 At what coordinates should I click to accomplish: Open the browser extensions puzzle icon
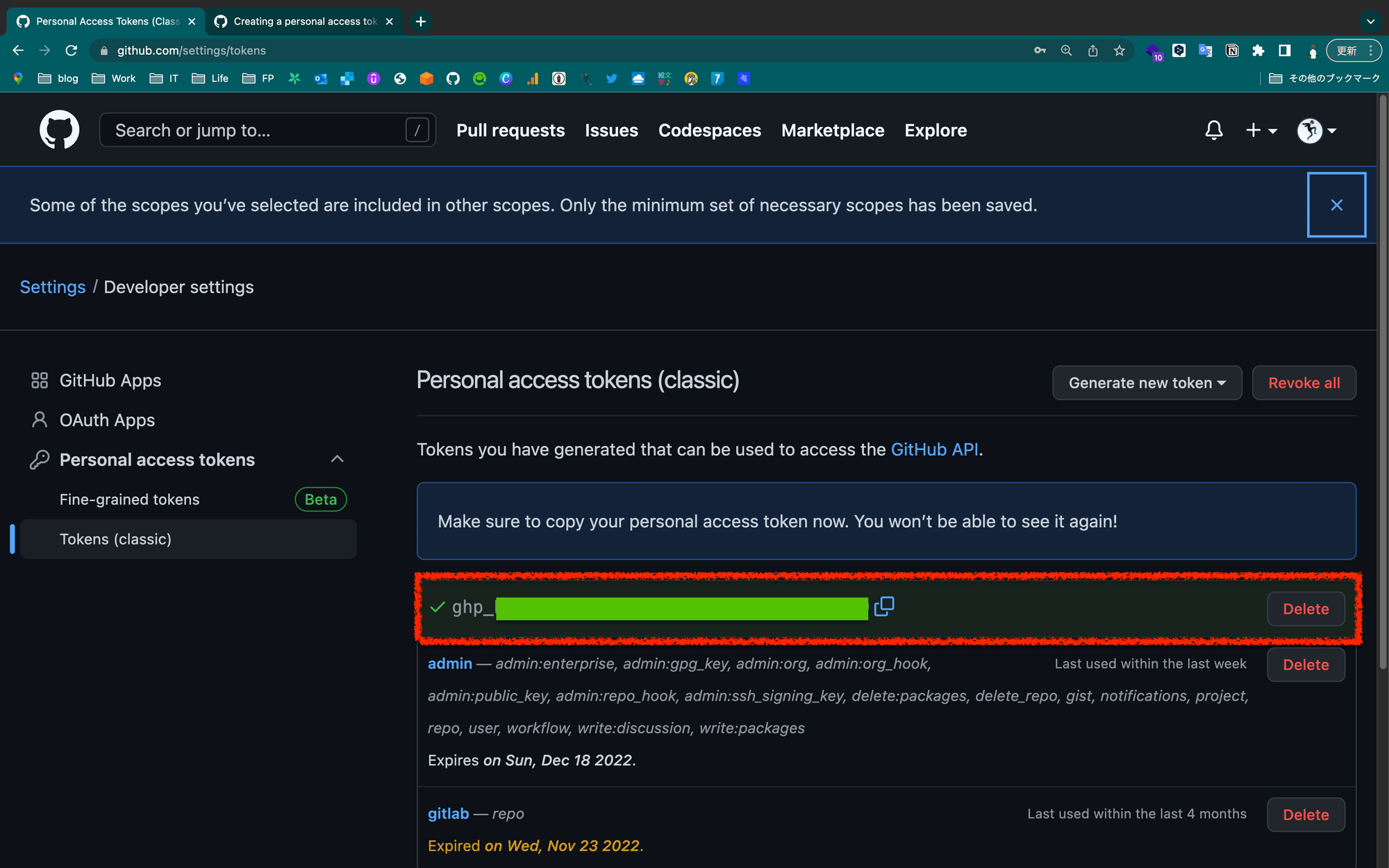(x=1258, y=51)
